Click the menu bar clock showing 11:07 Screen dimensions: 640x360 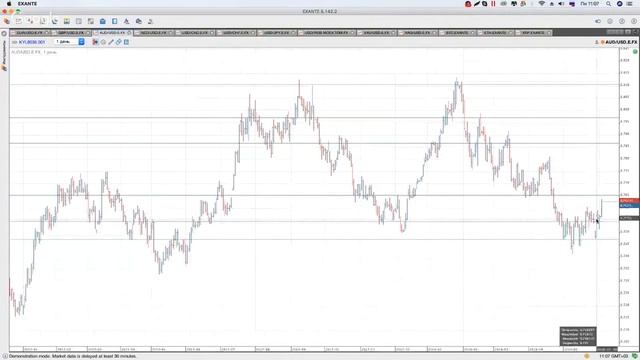click(590, 4)
